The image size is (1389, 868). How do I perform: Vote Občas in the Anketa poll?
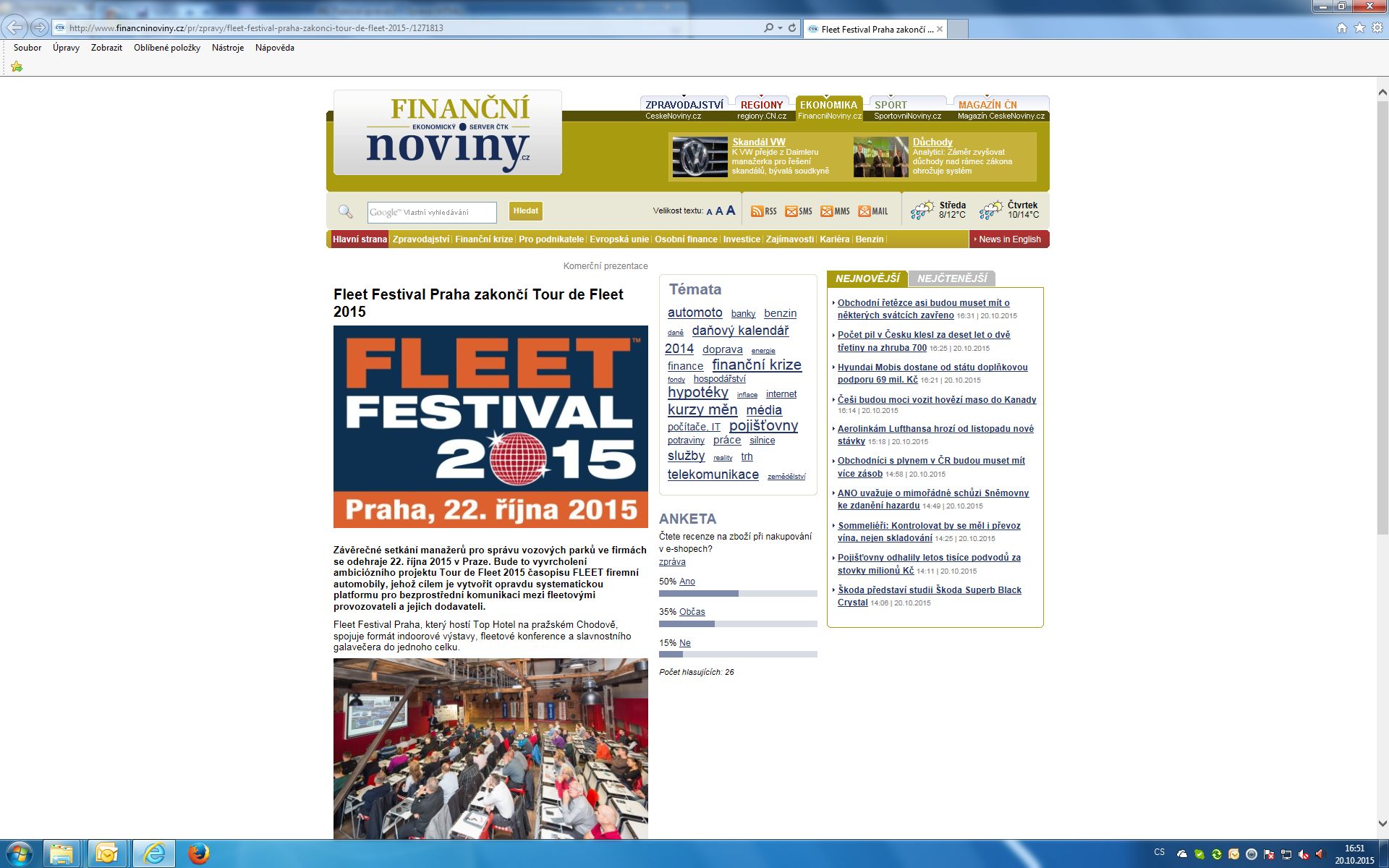point(692,612)
